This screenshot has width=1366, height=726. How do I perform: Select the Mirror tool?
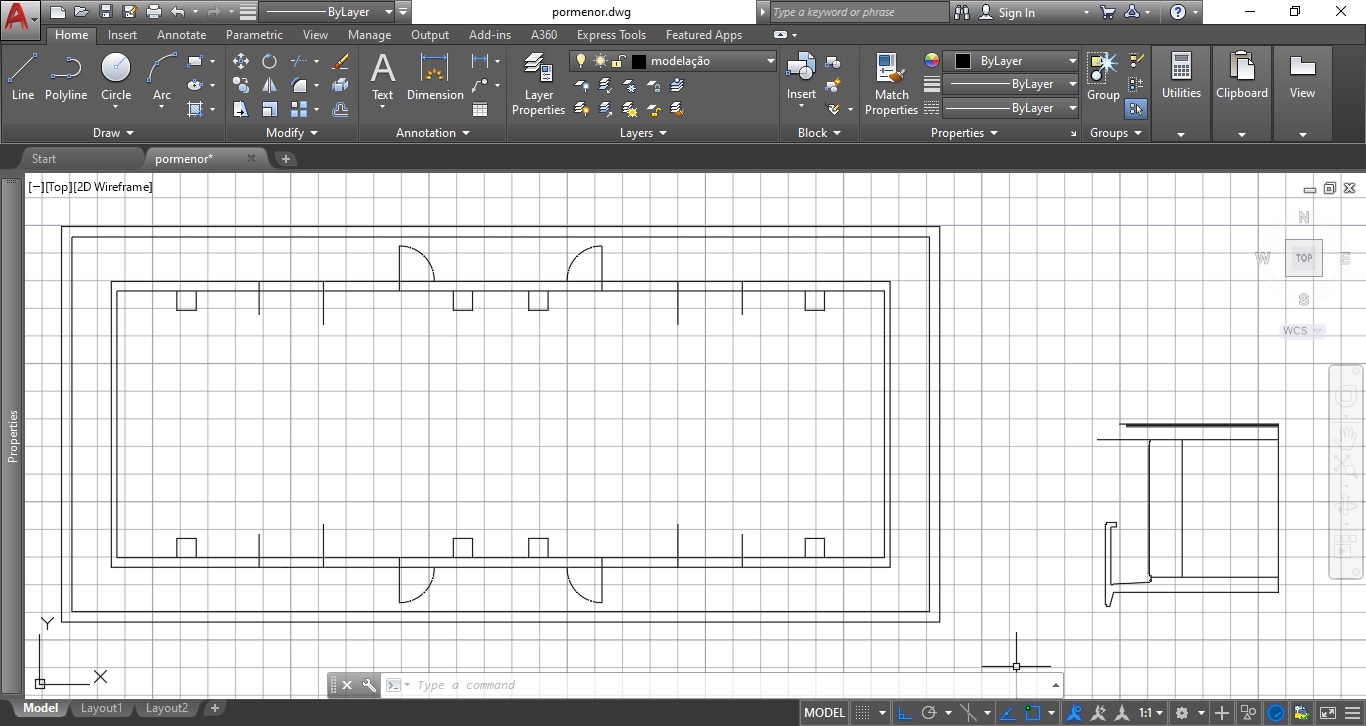270,85
